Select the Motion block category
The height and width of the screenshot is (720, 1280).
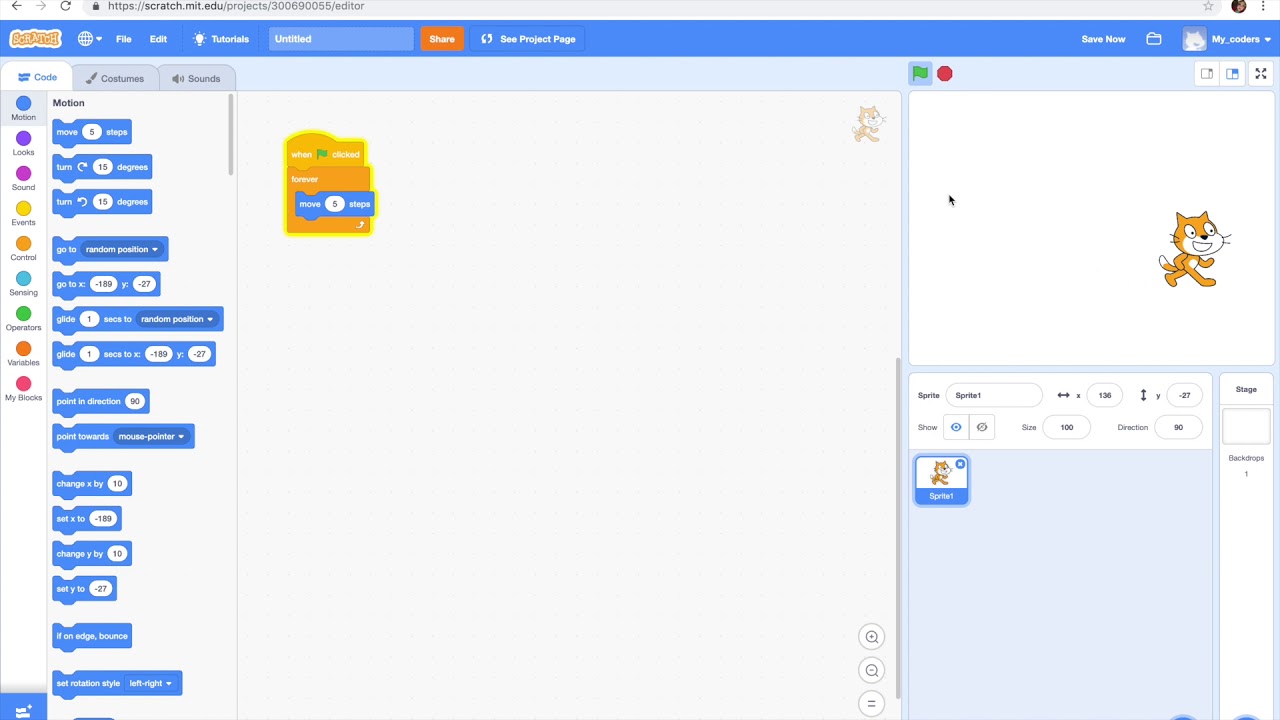pyautogui.click(x=23, y=108)
